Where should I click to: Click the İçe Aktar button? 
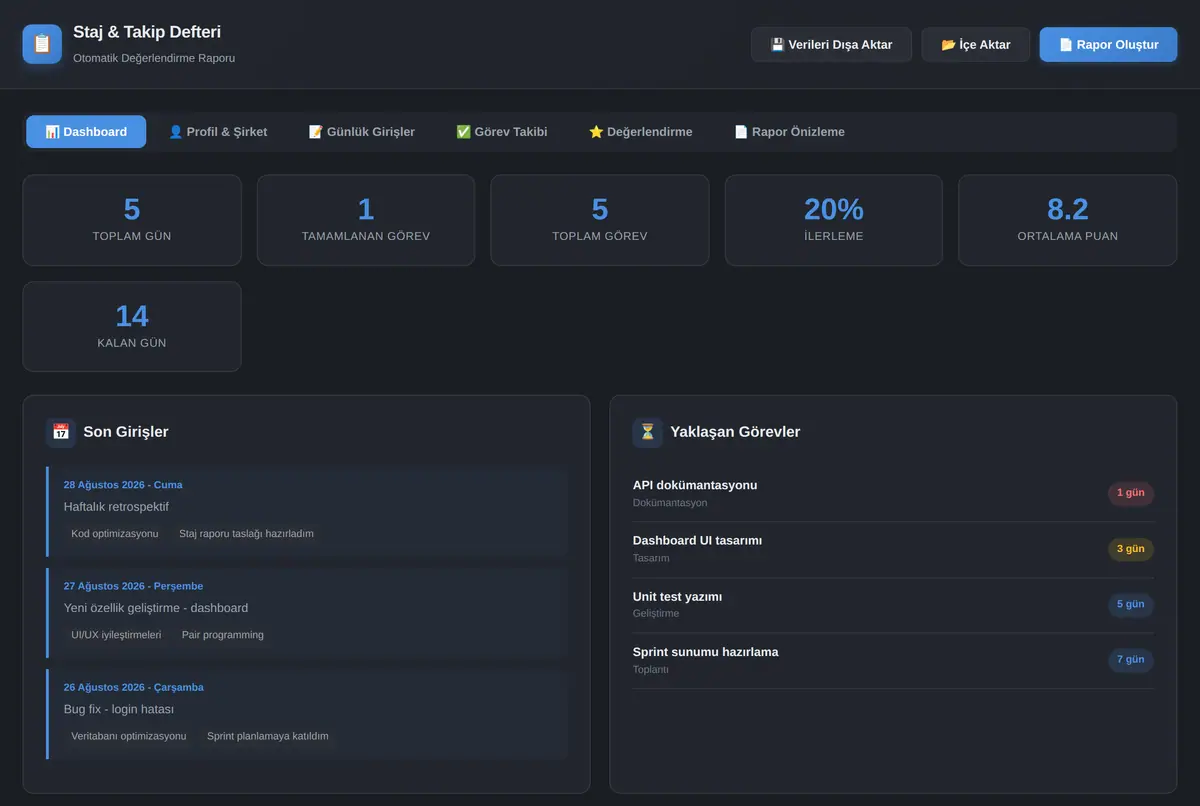click(976, 45)
